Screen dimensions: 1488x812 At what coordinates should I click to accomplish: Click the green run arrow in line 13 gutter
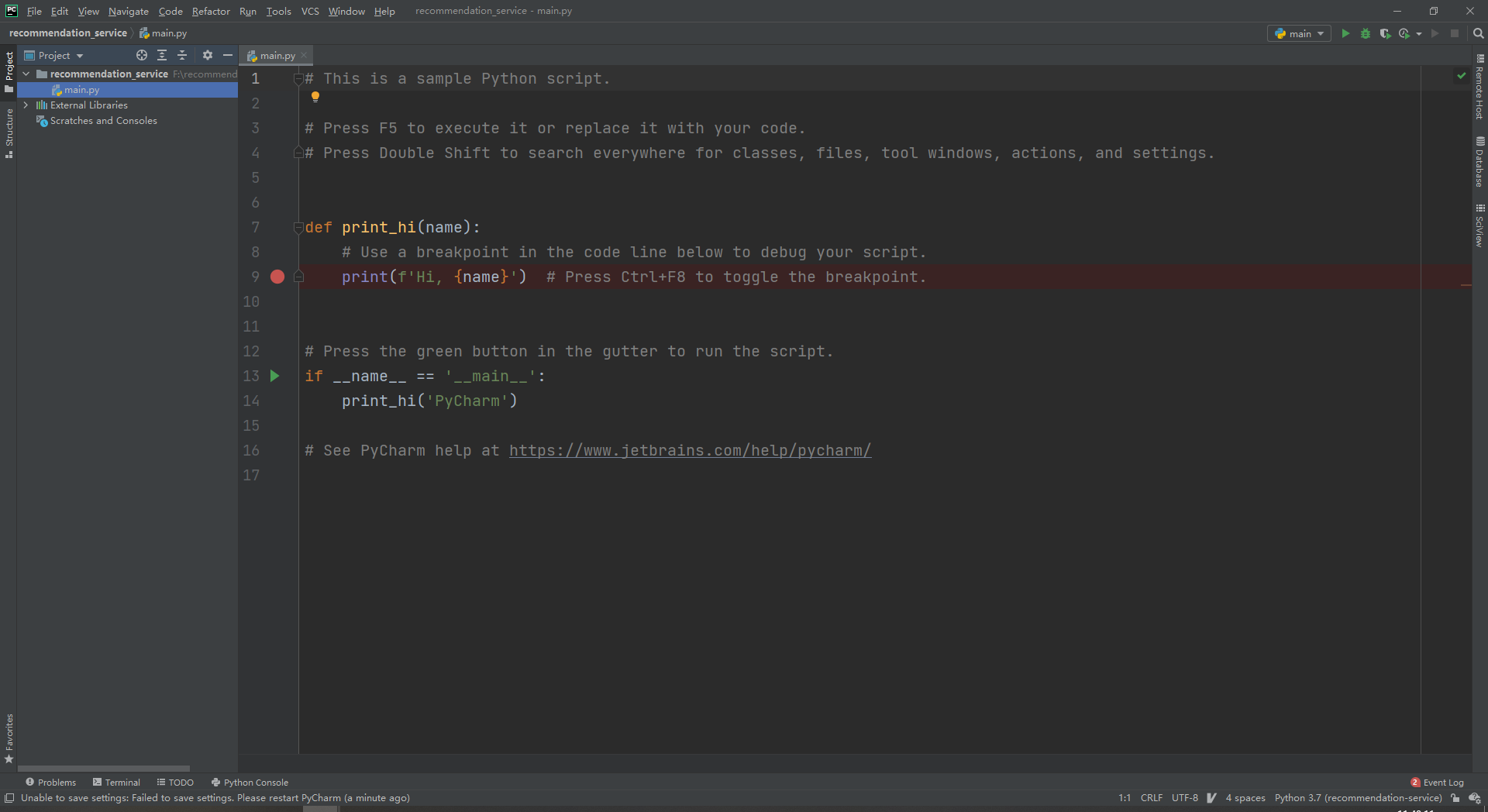click(x=274, y=376)
